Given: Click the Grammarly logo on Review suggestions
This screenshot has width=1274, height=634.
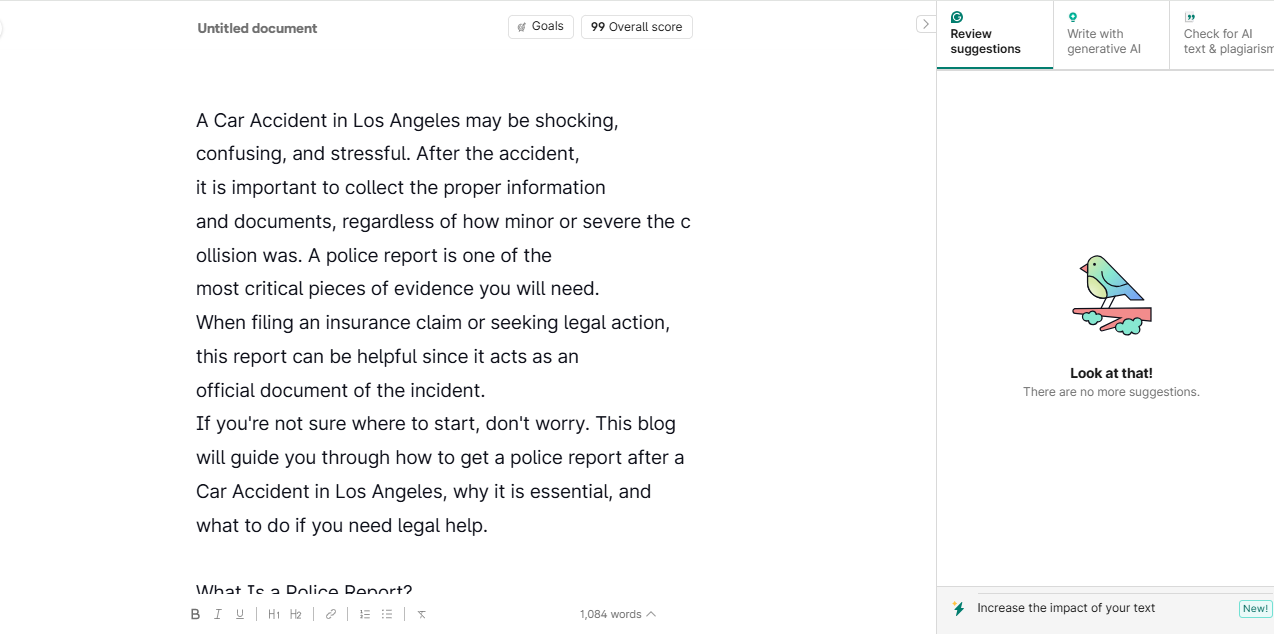Looking at the screenshot, I should tap(956, 18).
